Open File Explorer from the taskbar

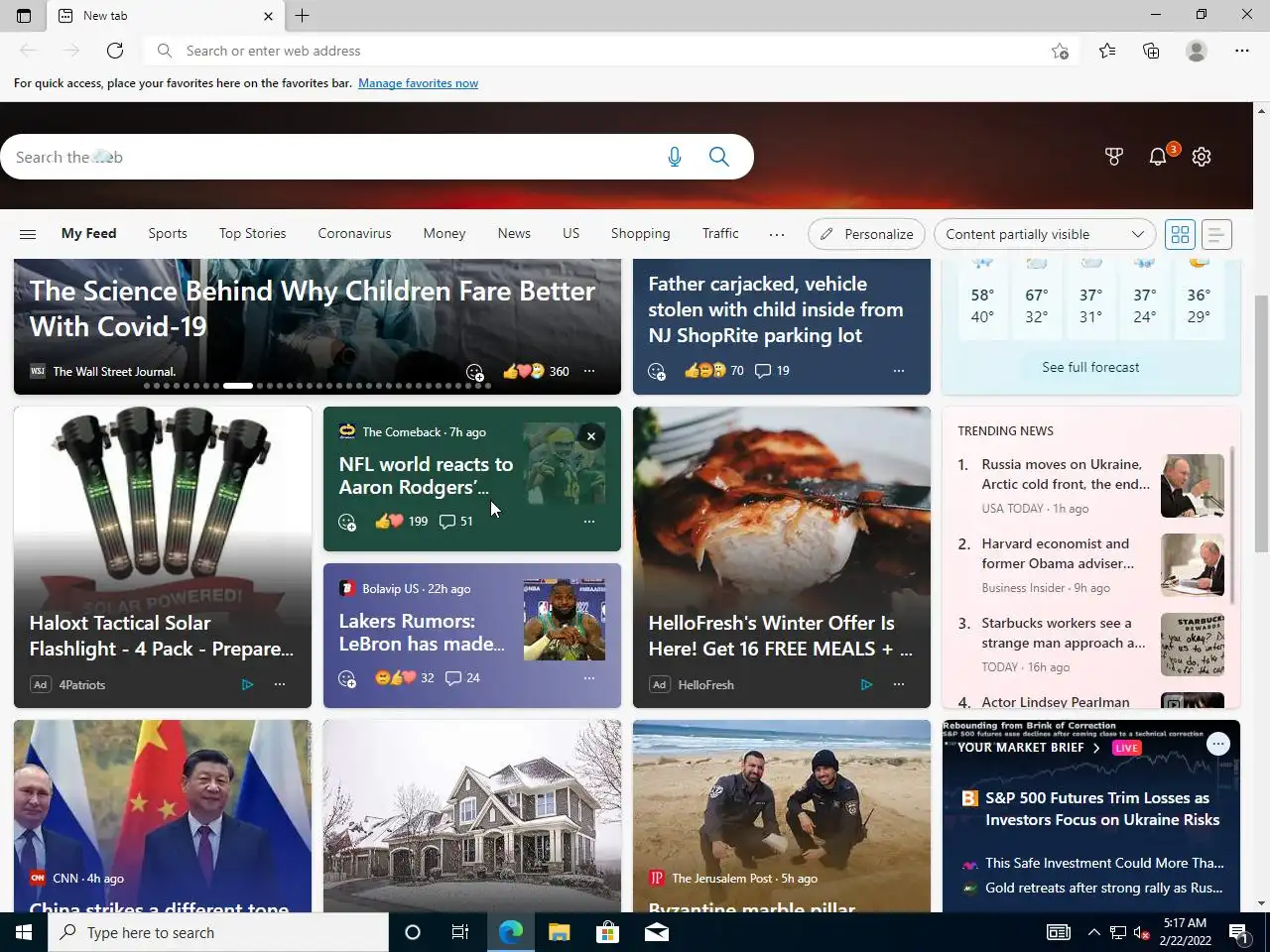[x=560, y=932]
